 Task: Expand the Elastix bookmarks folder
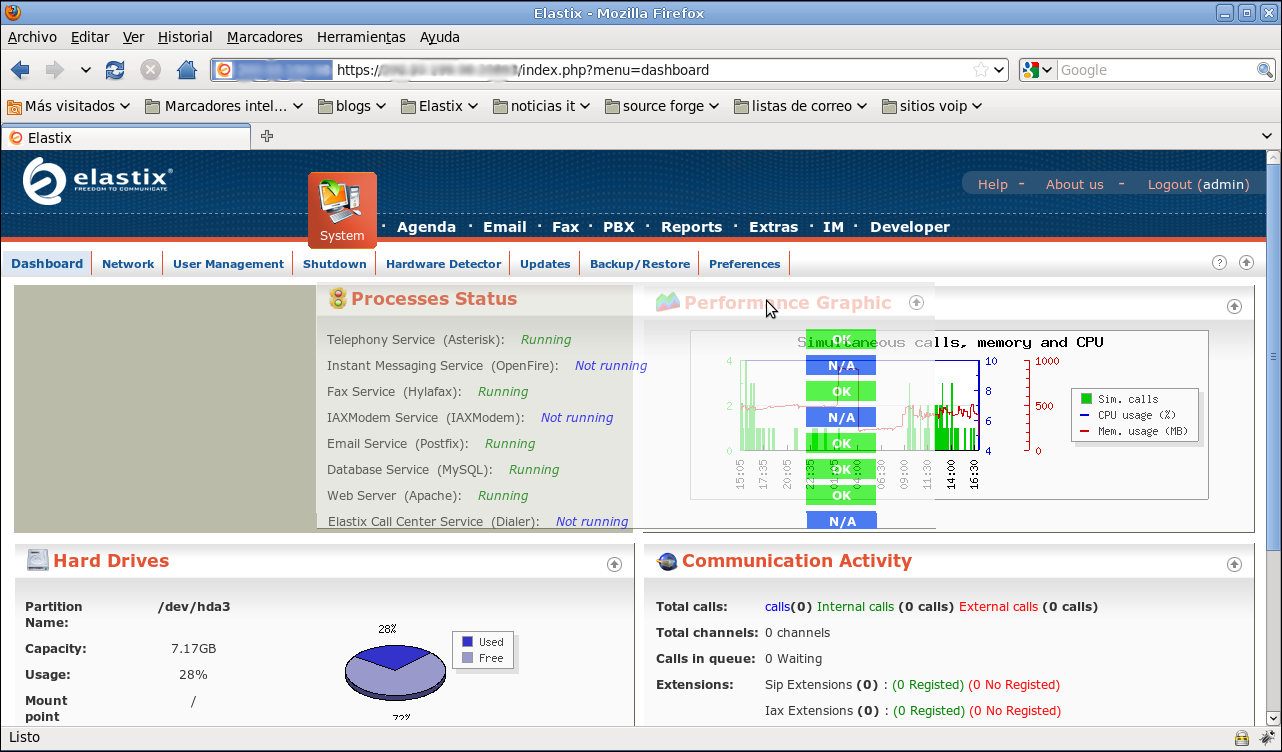point(439,106)
